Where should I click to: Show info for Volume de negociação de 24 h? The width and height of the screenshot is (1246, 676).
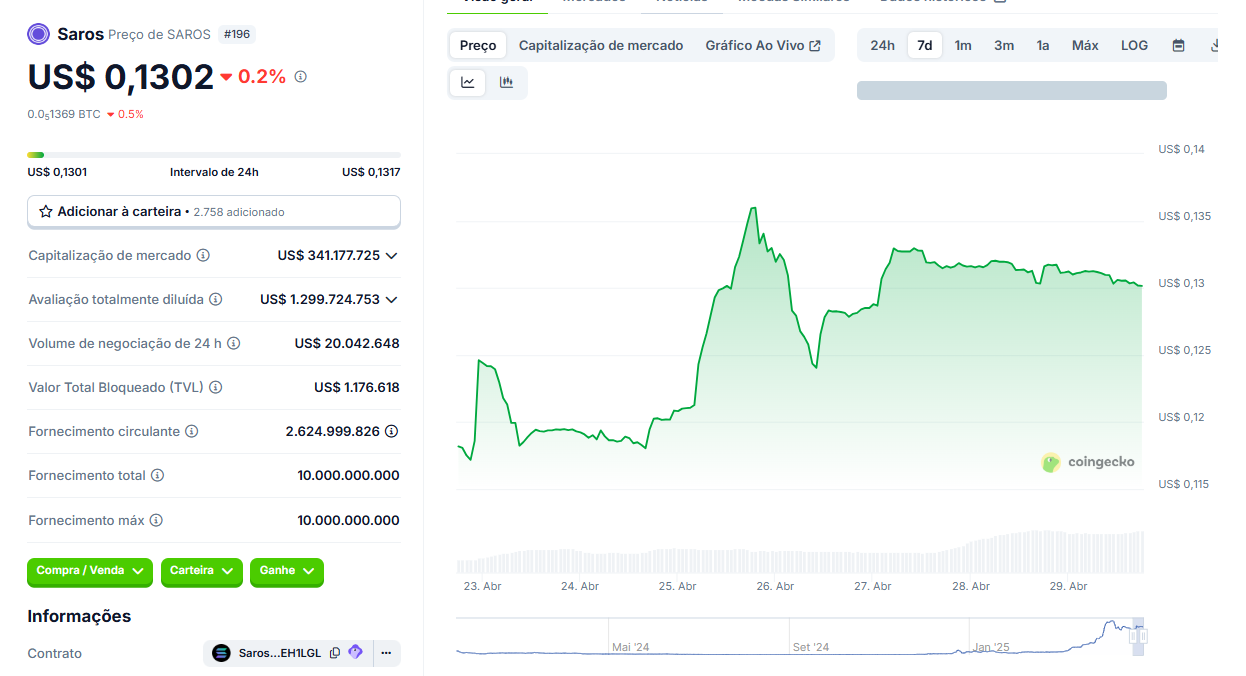tap(233, 343)
